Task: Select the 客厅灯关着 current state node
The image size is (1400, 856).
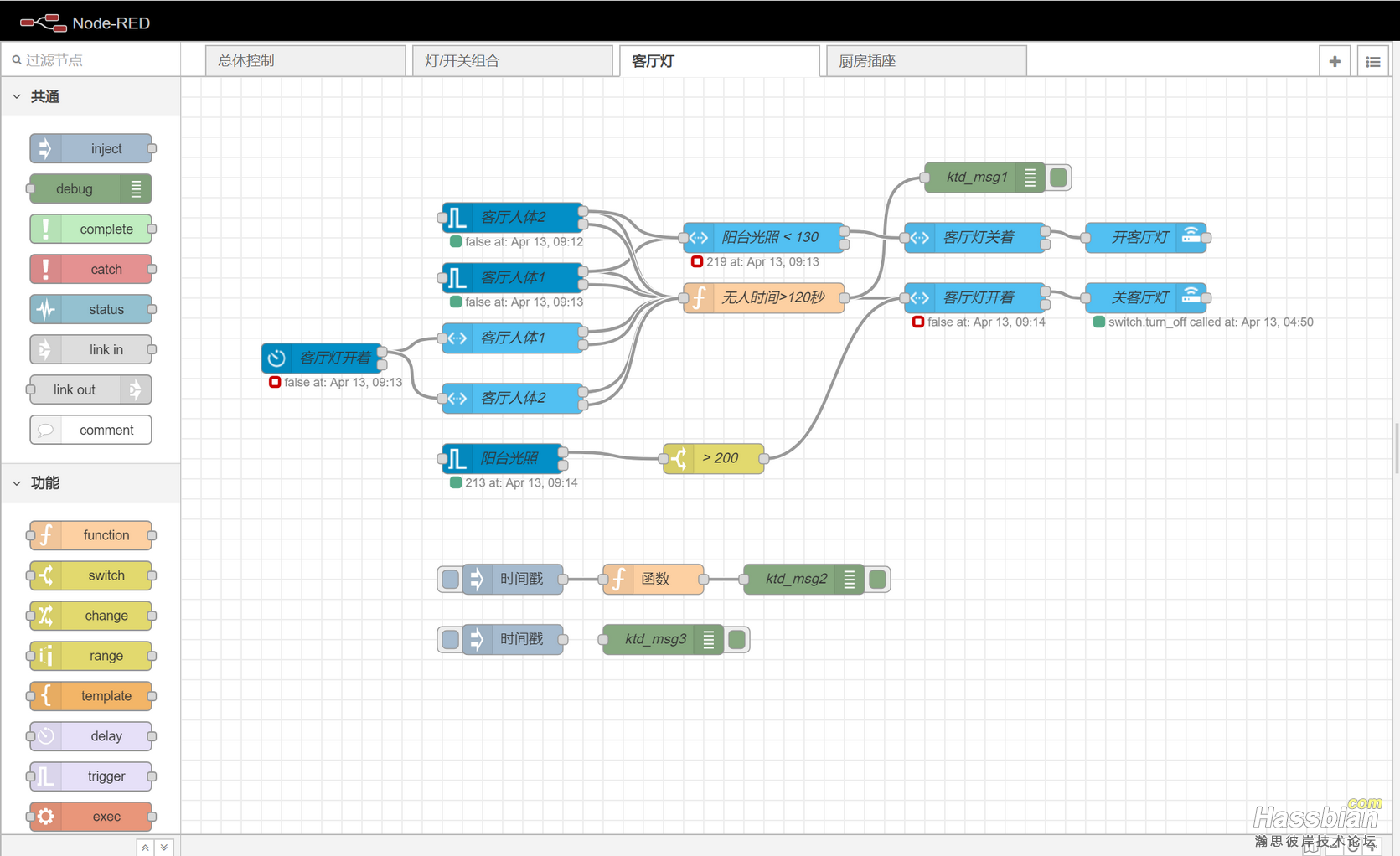Action: coord(974,237)
